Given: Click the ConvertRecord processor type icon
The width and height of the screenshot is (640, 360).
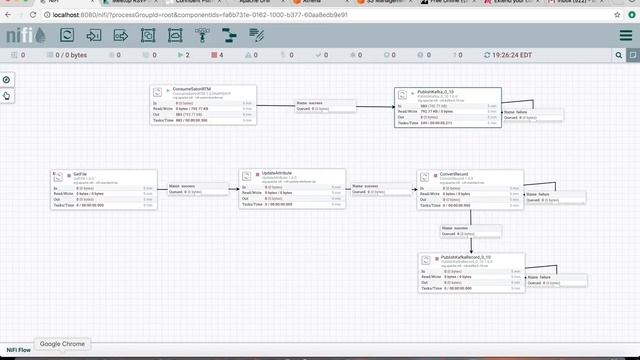Looking at the screenshot, I should (424, 177).
